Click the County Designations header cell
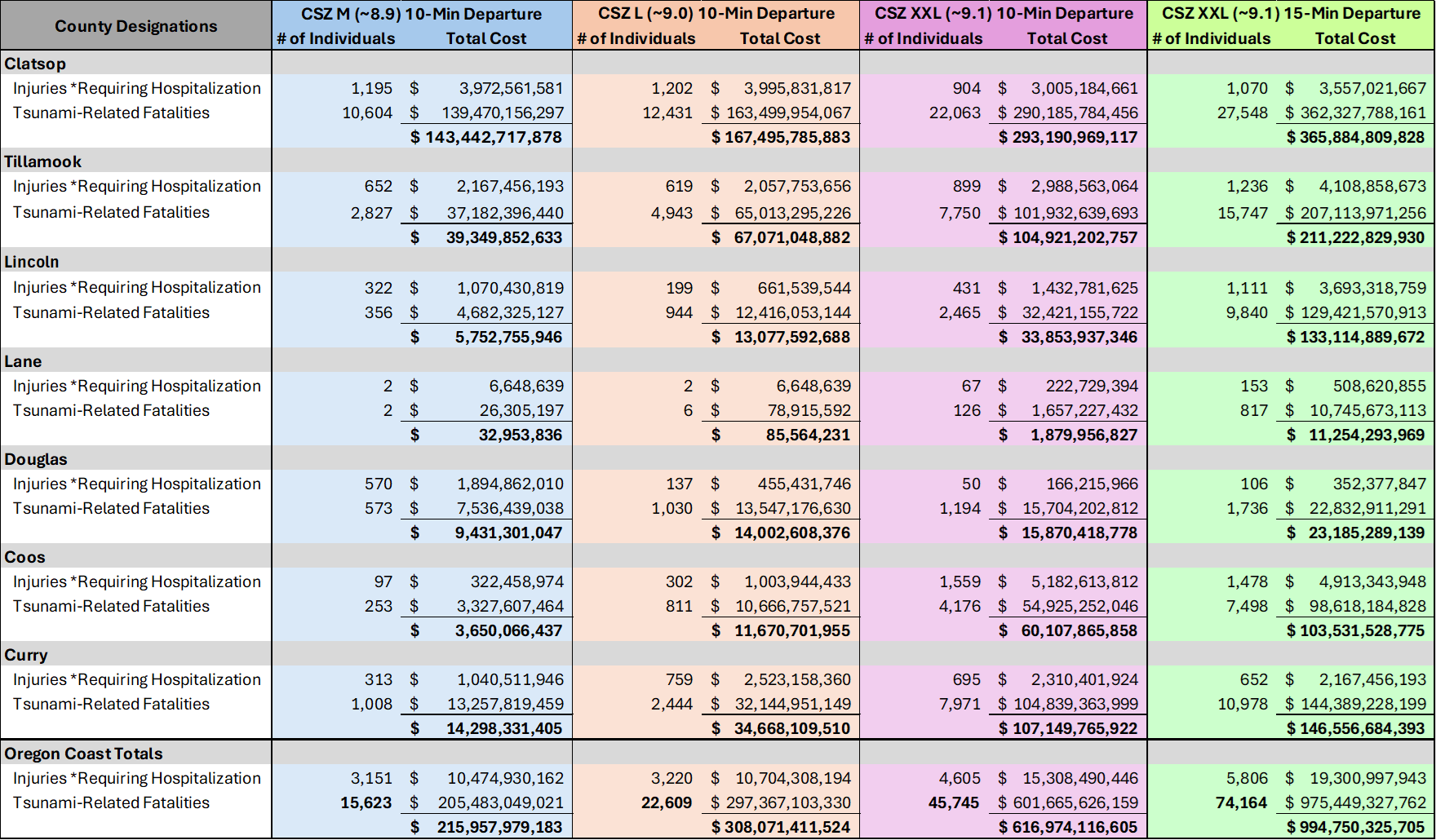Screen dimensions: 1436x840 click(135, 26)
